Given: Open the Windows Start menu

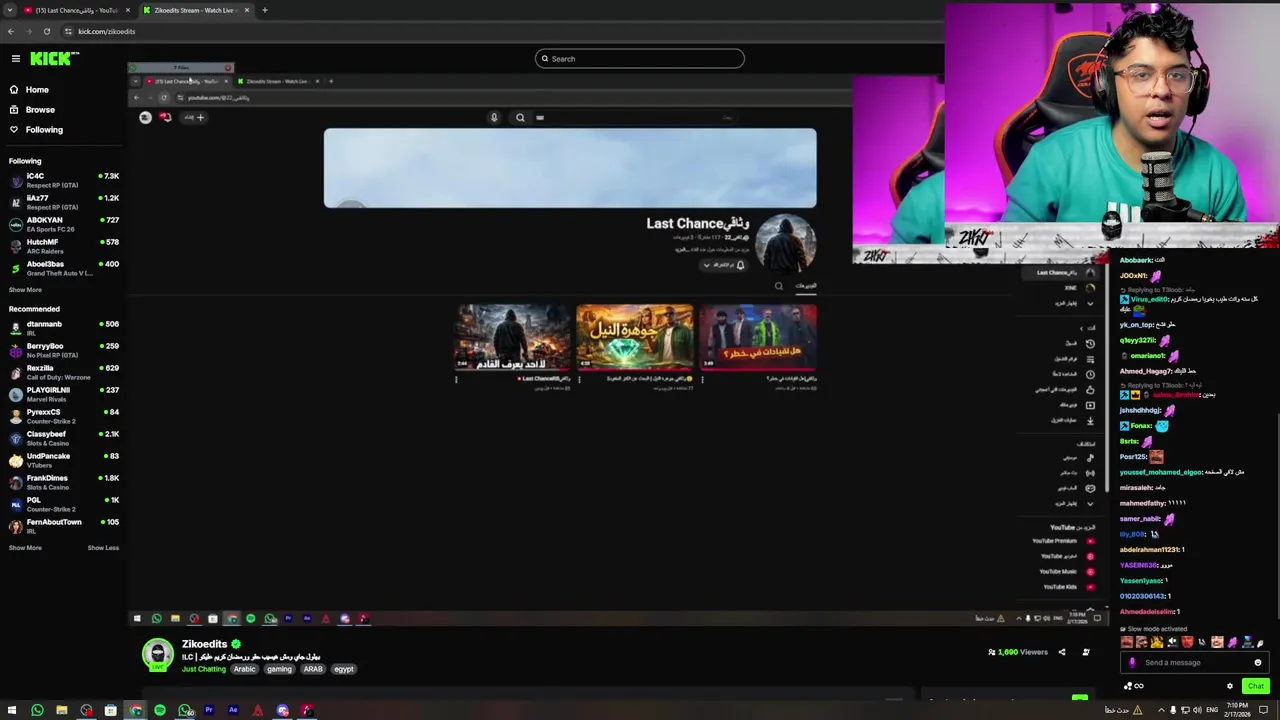Looking at the screenshot, I should [11, 711].
